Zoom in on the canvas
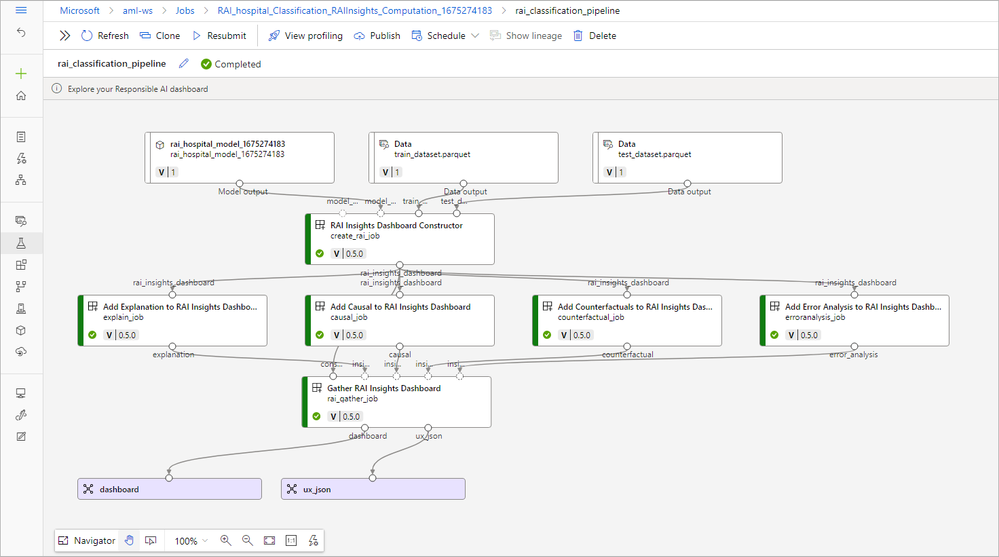The height and width of the screenshot is (557, 999). [226, 540]
